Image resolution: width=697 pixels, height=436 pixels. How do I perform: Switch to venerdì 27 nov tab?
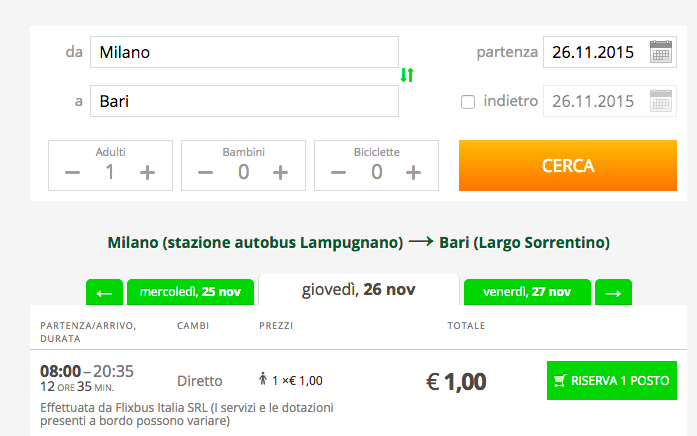point(527,292)
